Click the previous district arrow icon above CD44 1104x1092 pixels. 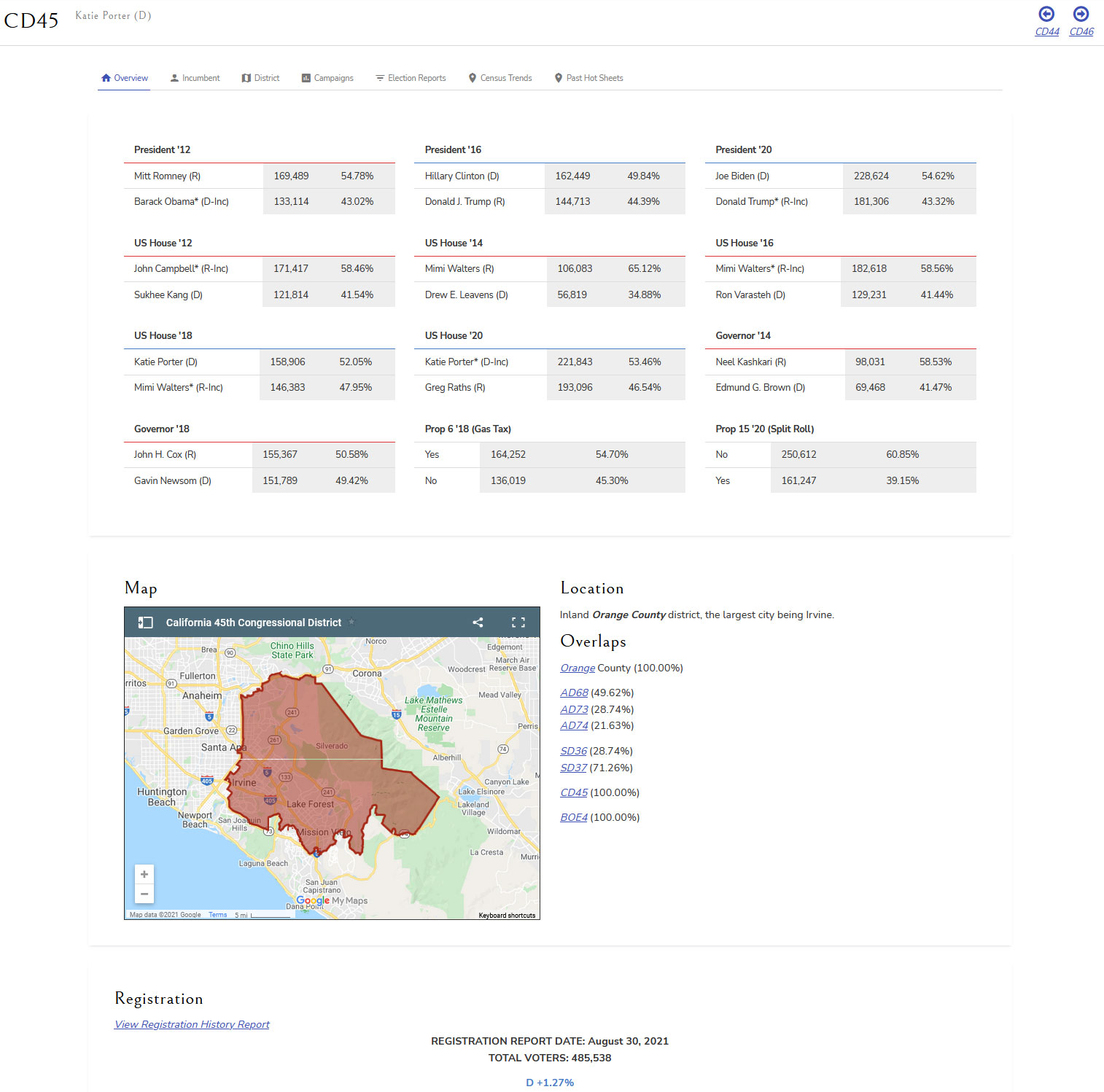(x=1046, y=14)
